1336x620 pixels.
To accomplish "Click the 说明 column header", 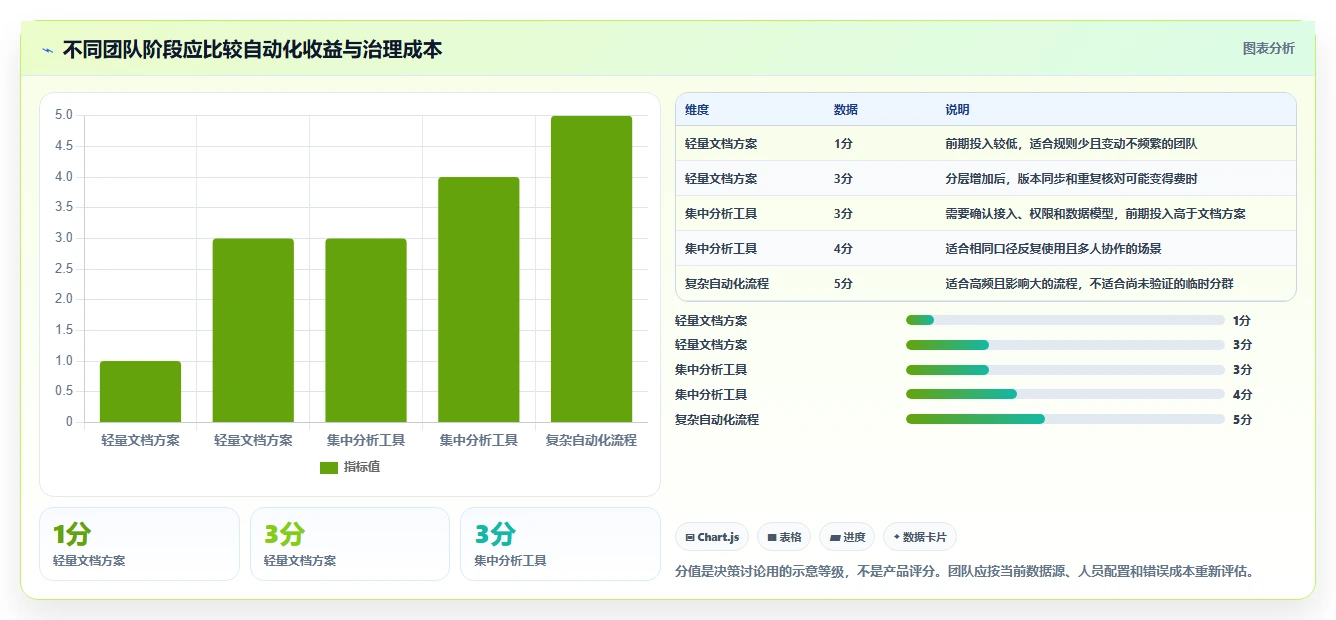I will click(x=957, y=110).
